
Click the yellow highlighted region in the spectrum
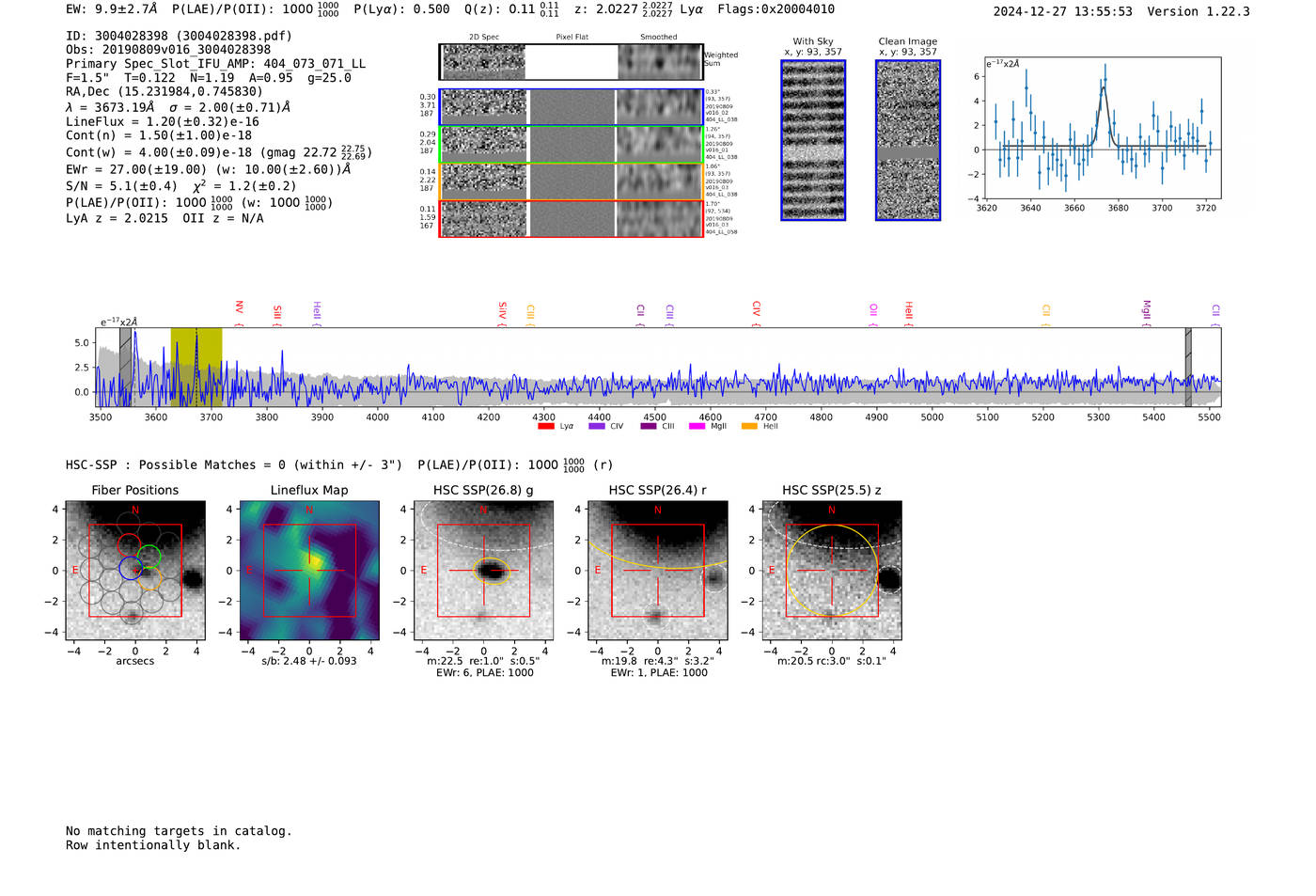tap(196, 367)
